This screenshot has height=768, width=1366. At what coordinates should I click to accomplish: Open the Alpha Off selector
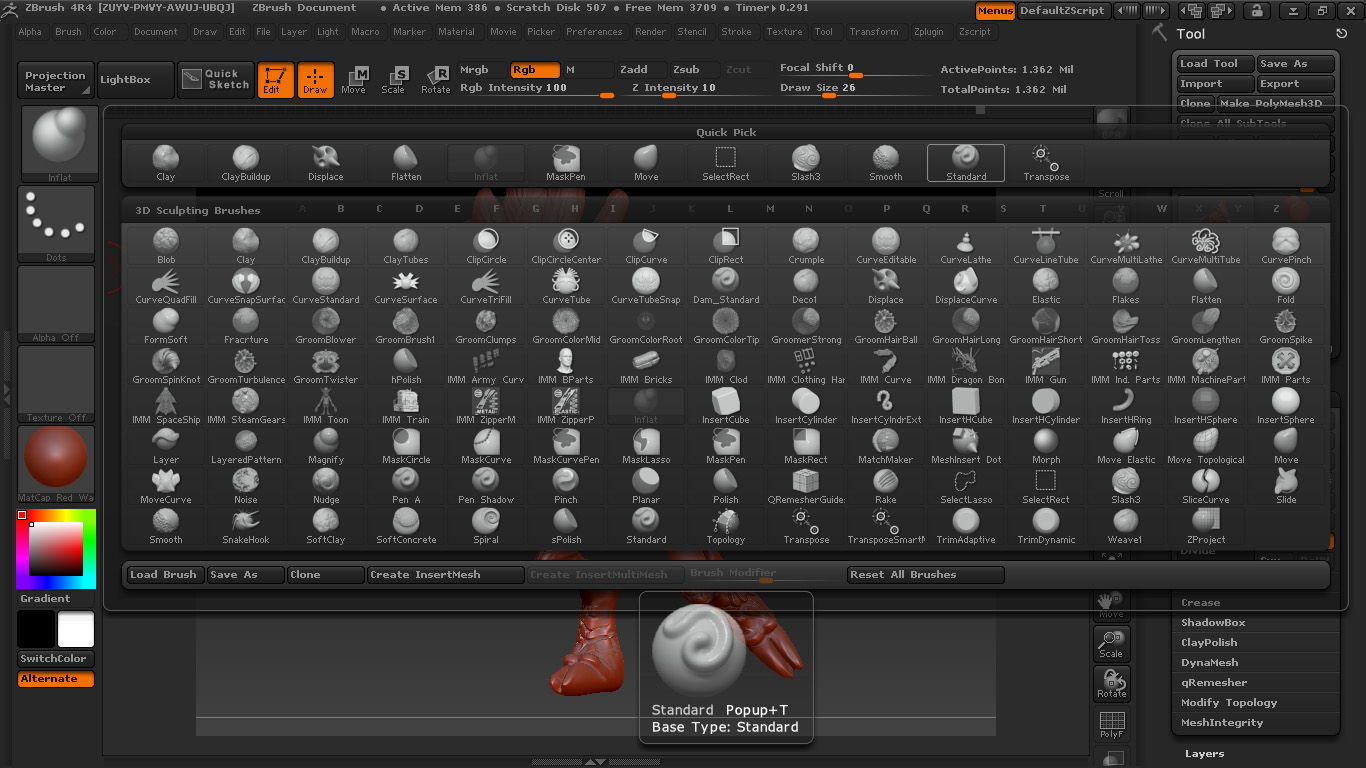pyautogui.click(x=56, y=304)
